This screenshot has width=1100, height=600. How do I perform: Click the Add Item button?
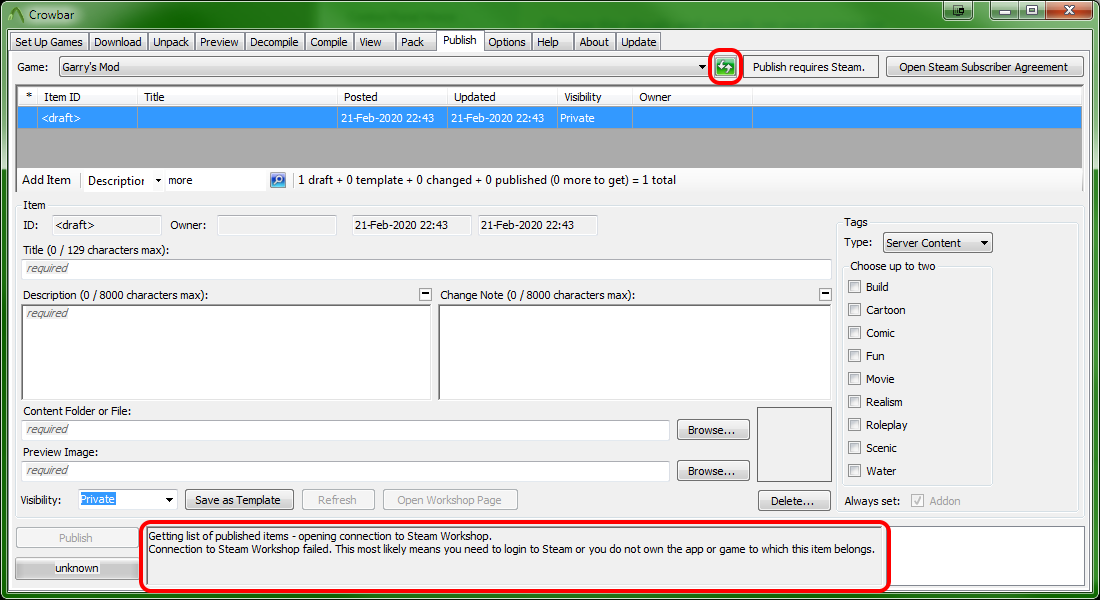tap(47, 180)
